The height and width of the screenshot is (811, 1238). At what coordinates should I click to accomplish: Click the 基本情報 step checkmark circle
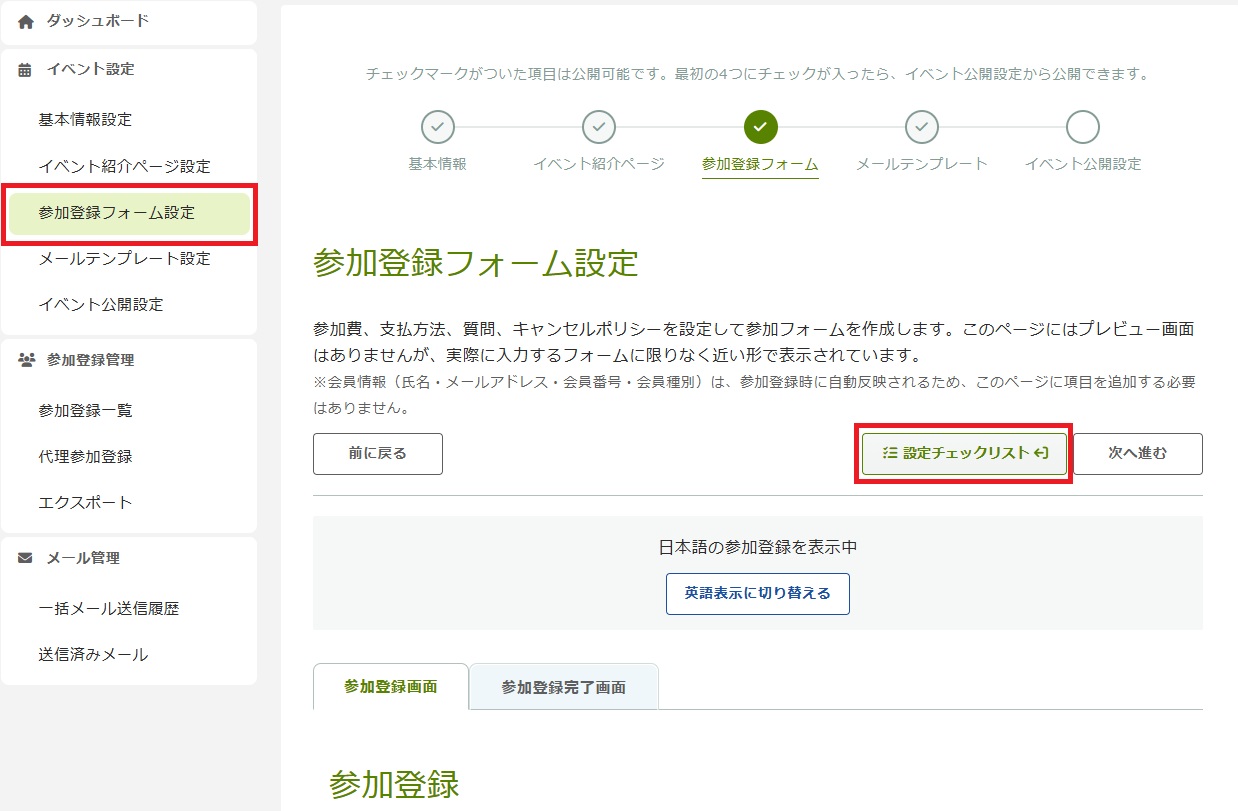[x=438, y=127]
